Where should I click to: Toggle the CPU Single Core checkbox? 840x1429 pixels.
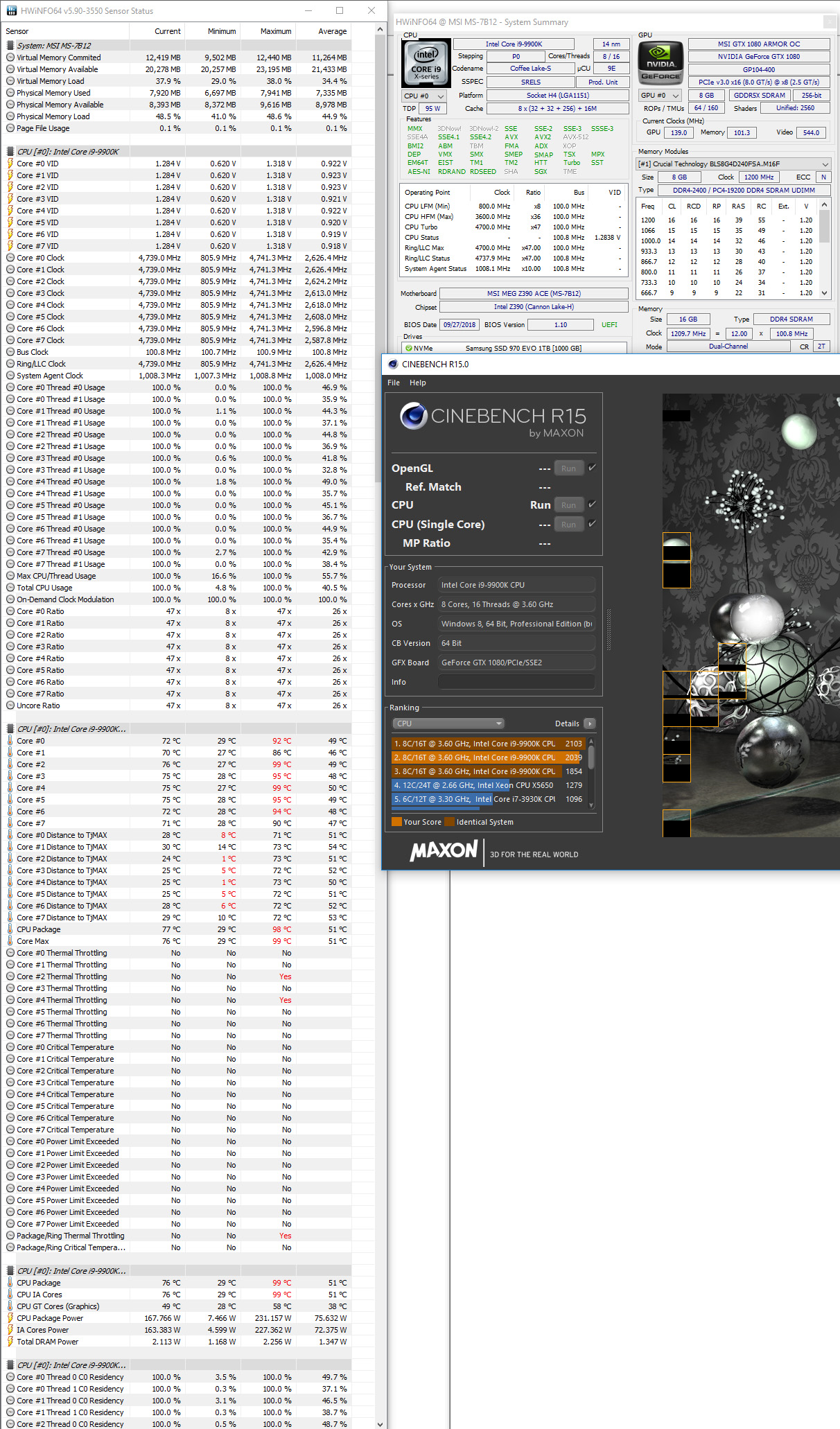pos(592,524)
